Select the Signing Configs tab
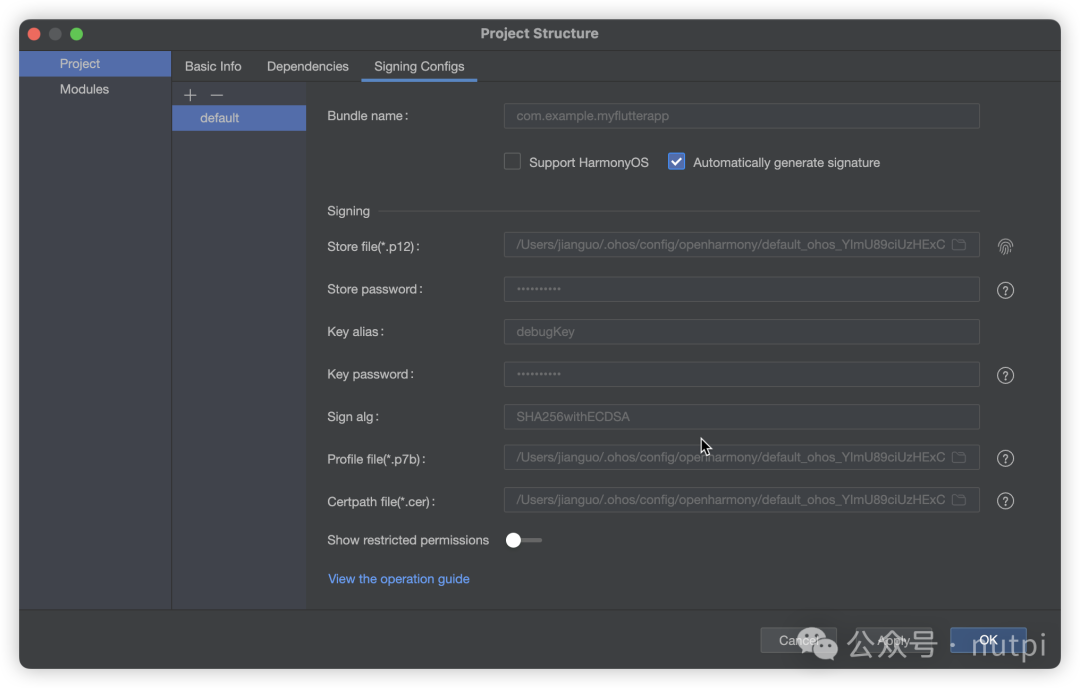Viewport: 1080px width, 688px height. [x=419, y=67]
